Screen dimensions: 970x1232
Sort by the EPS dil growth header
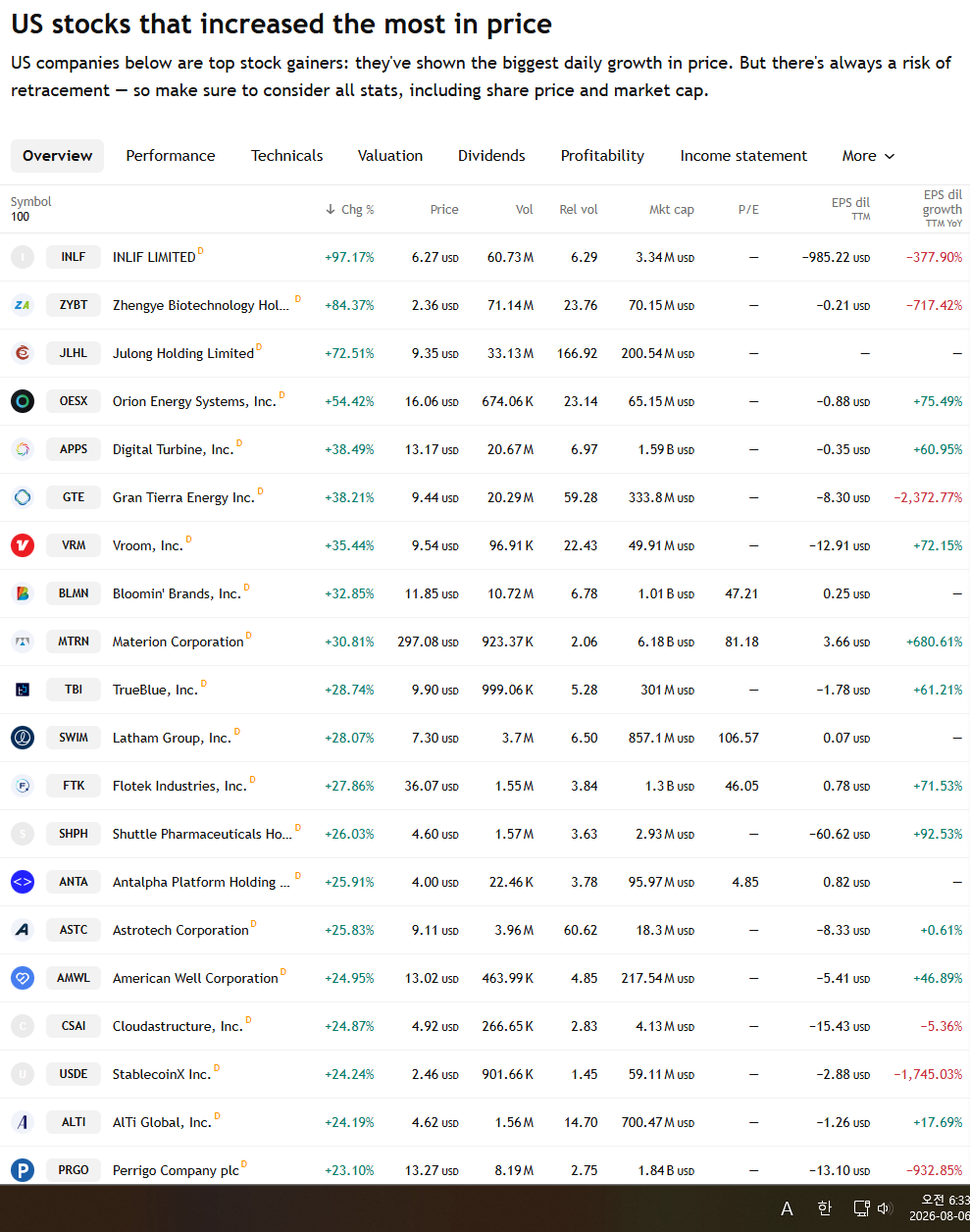pos(943,208)
